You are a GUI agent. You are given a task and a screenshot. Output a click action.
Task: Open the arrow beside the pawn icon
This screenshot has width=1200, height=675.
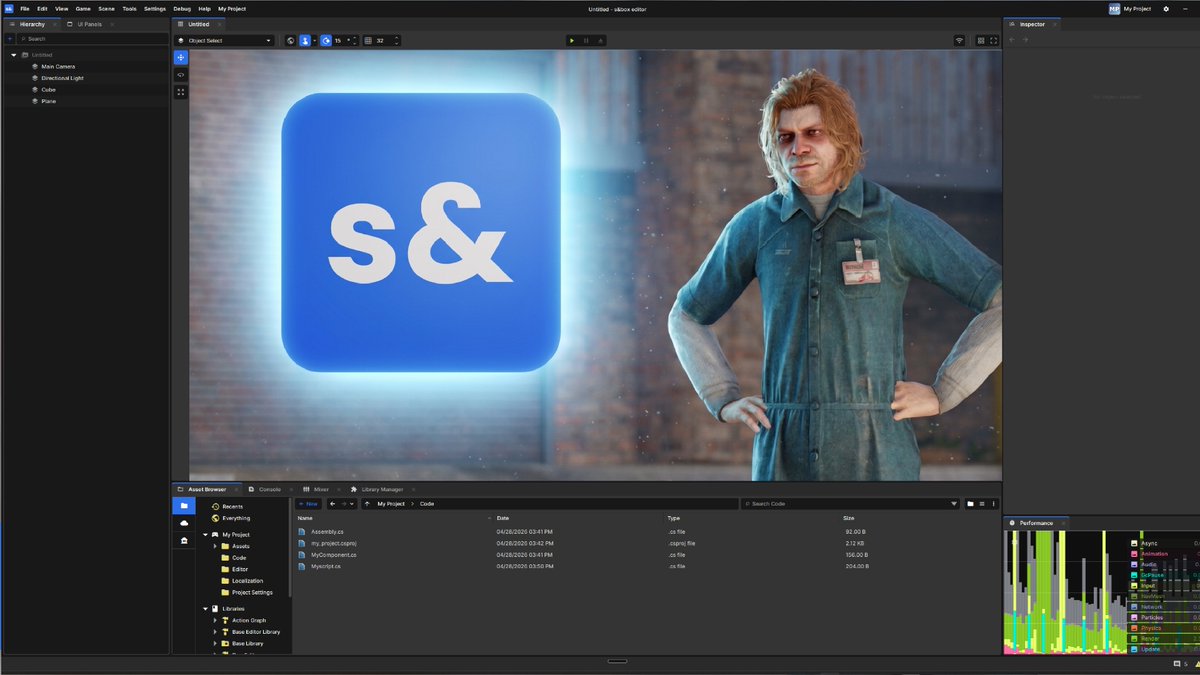[x=314, y=40]
